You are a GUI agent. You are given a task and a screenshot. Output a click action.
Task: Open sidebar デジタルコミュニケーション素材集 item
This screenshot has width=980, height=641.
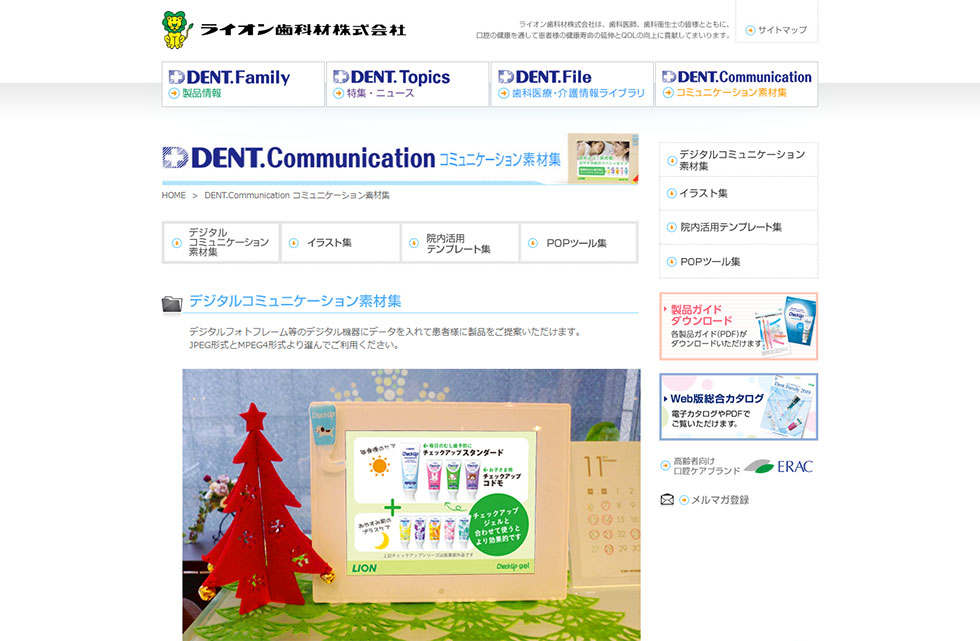[739, 160]
